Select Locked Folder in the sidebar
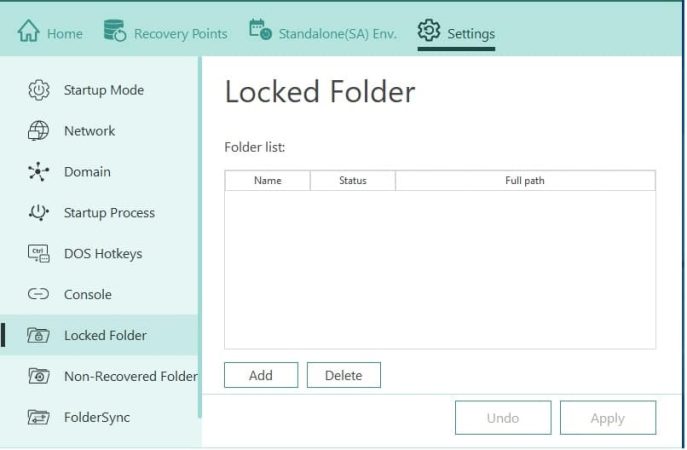 [105, 335]
